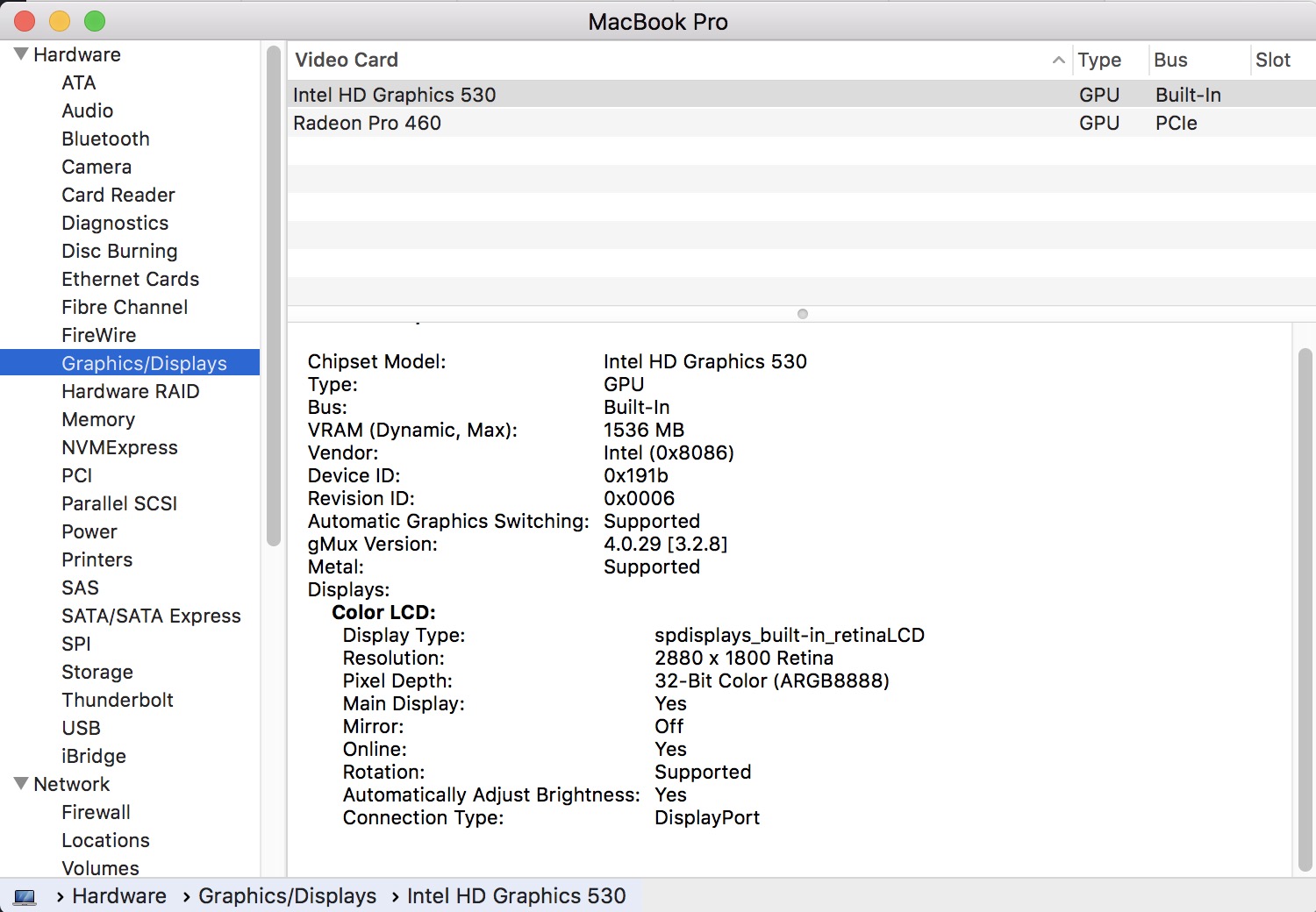
Task: Click the PCIe bus cell
Action: pyautogui.click(x=1177, y=123)
